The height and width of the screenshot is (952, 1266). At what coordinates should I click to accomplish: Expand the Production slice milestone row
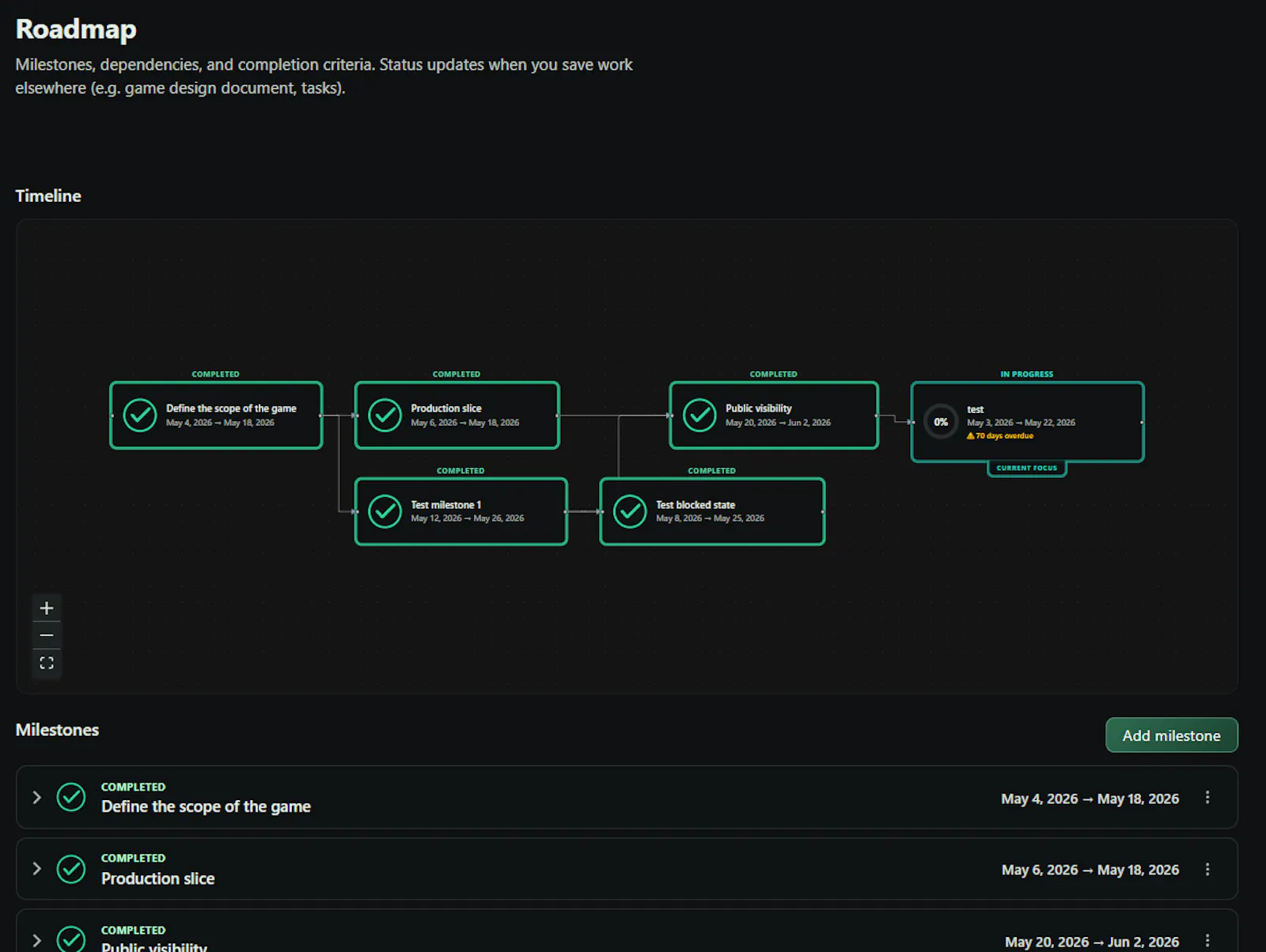pos(36,868)
